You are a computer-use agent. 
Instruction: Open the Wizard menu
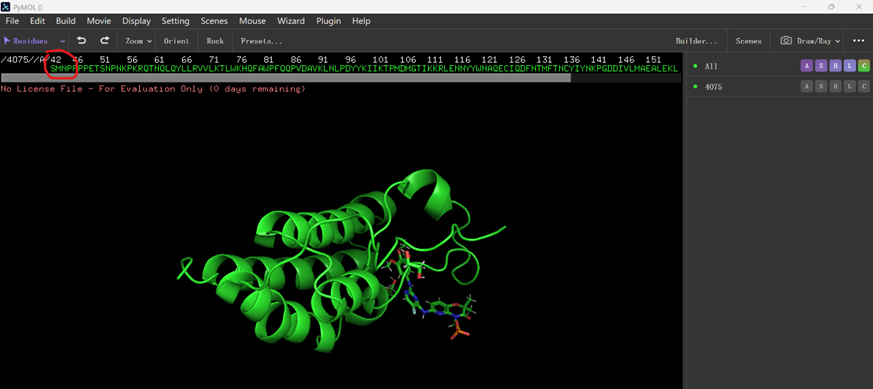291,21
